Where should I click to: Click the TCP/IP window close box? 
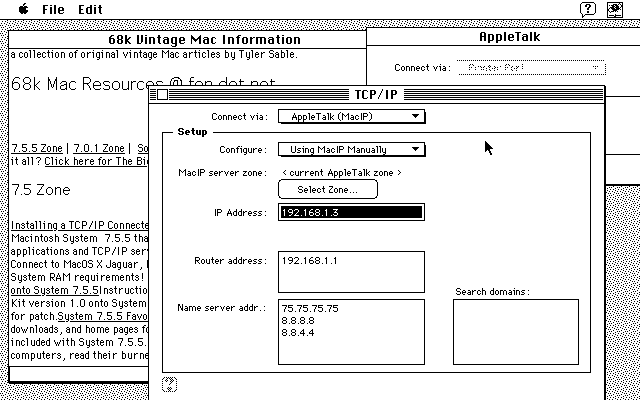[x=162, y=95]
